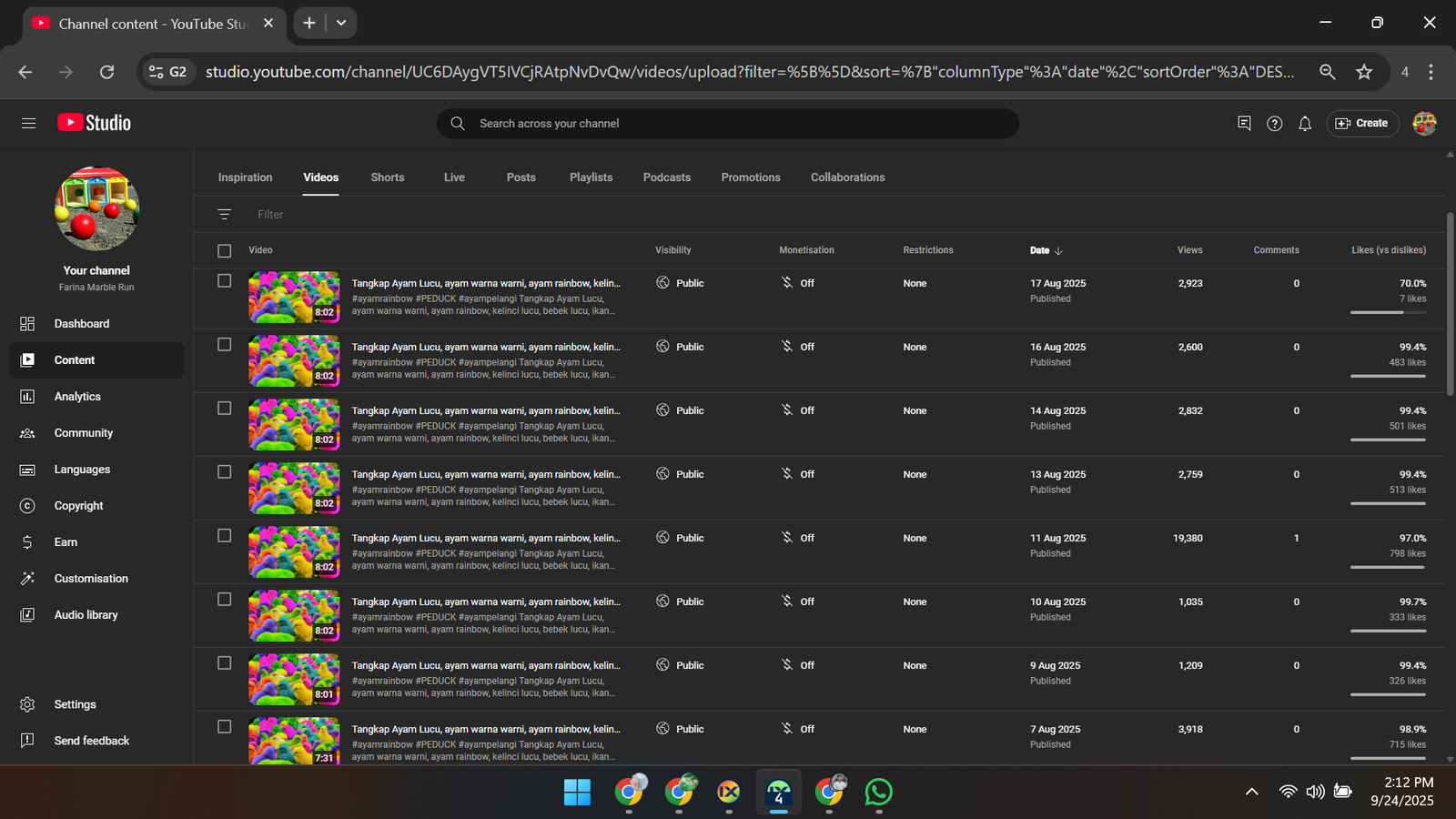This screenshot has height=819, width=1456.
Task: Click the Search across your channel field
Action: click(728, 124)
